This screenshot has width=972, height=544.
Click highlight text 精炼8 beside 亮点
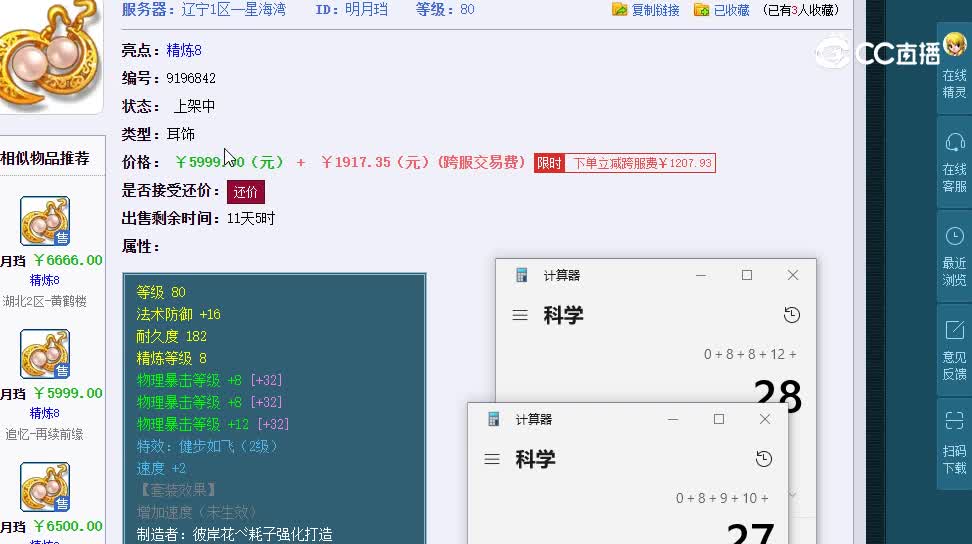[183, 50]
